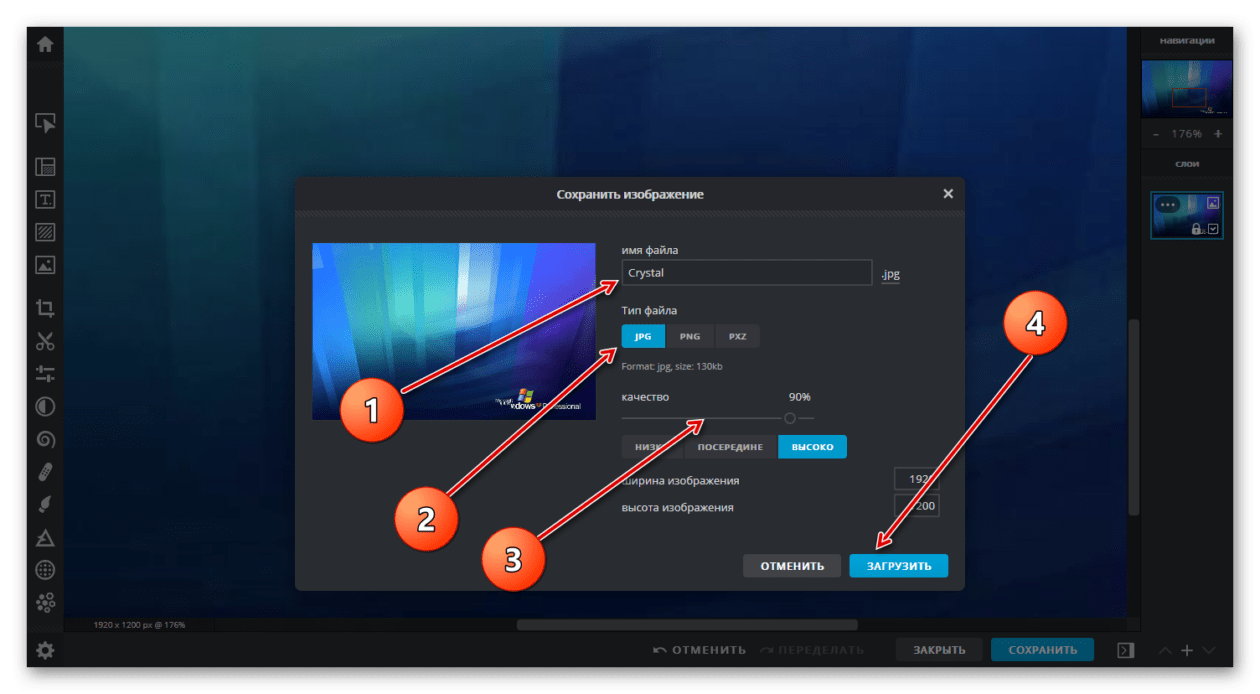Select the high quality preset ВЫСОКО

tap(813, 447)
